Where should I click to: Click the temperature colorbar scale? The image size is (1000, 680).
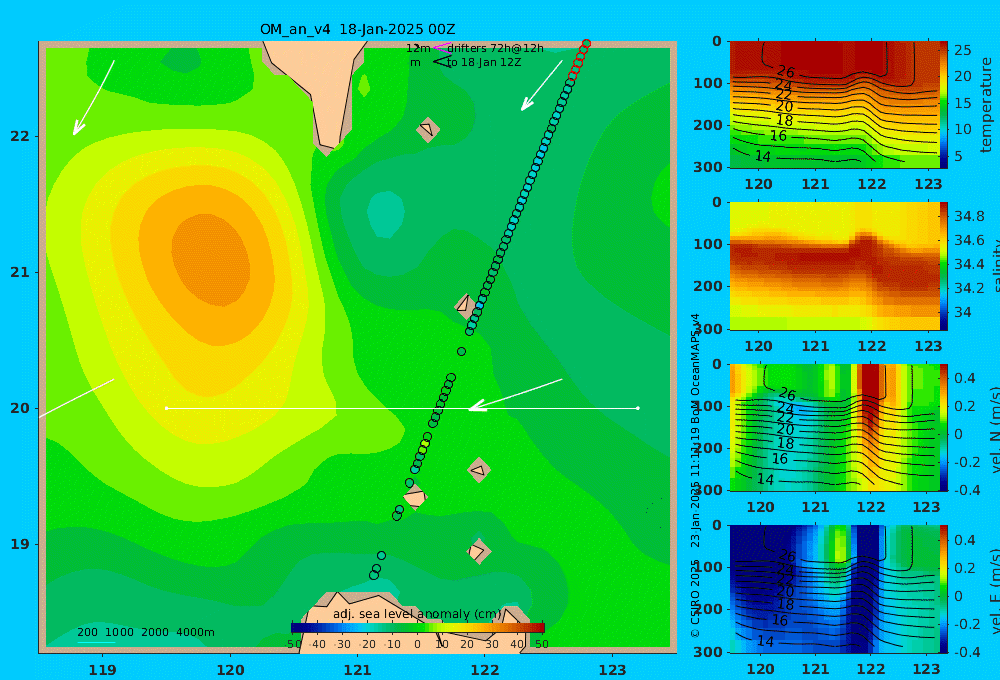coord(944,105)
